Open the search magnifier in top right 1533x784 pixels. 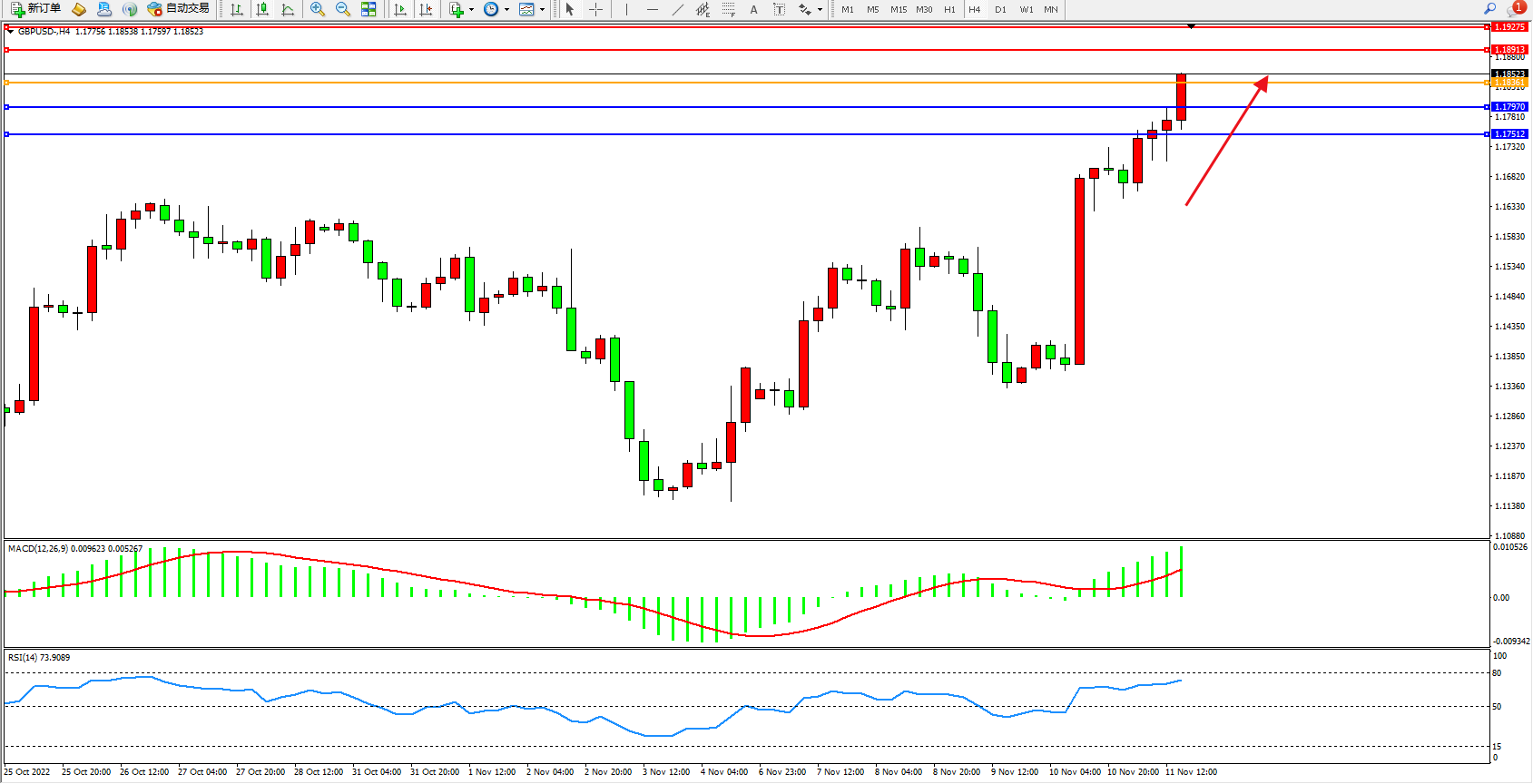(x=1489, y=9)
